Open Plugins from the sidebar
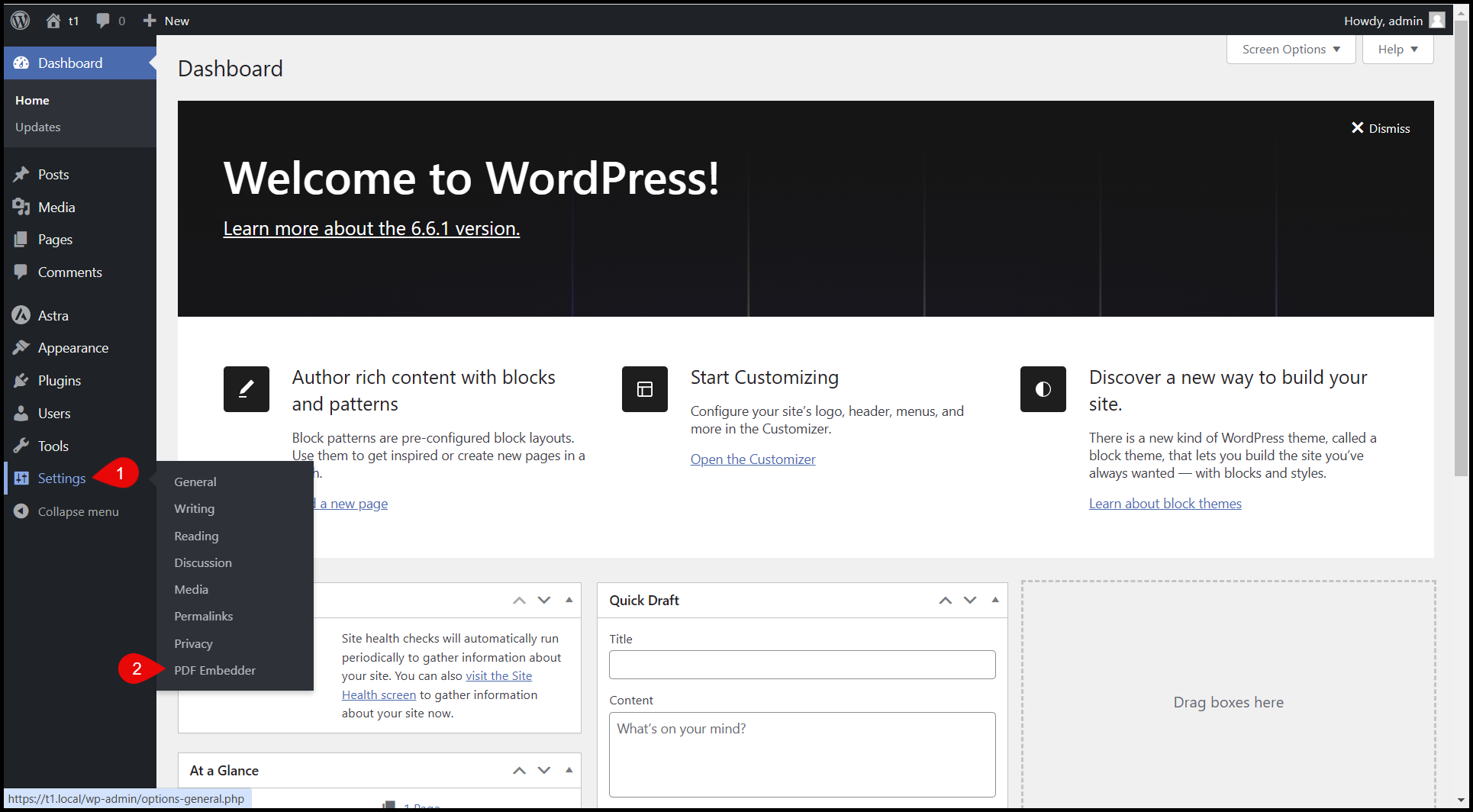This screenshot has width=1473, height=812. [59, 380]
